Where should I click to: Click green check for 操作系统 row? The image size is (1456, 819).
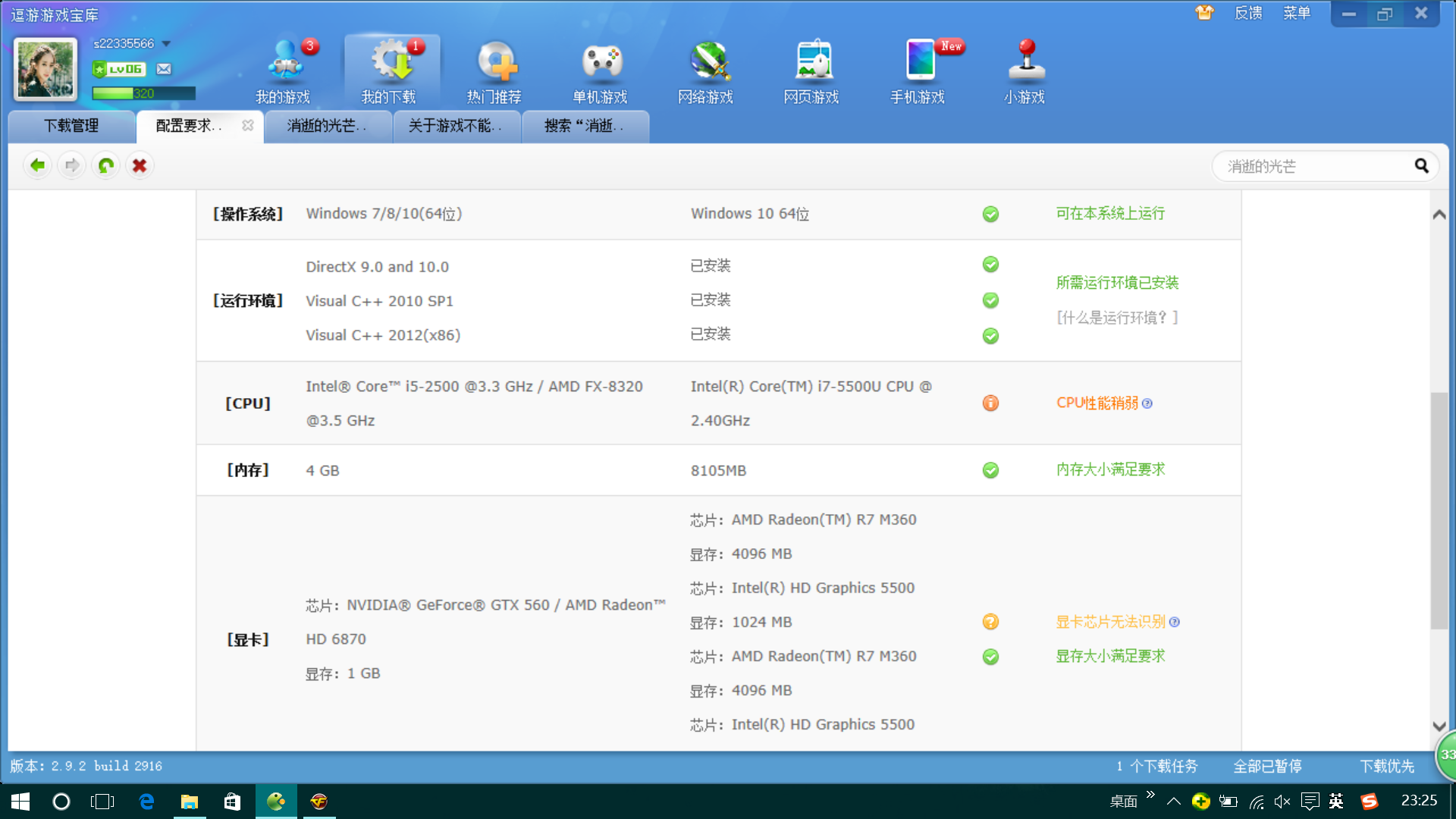990,214
